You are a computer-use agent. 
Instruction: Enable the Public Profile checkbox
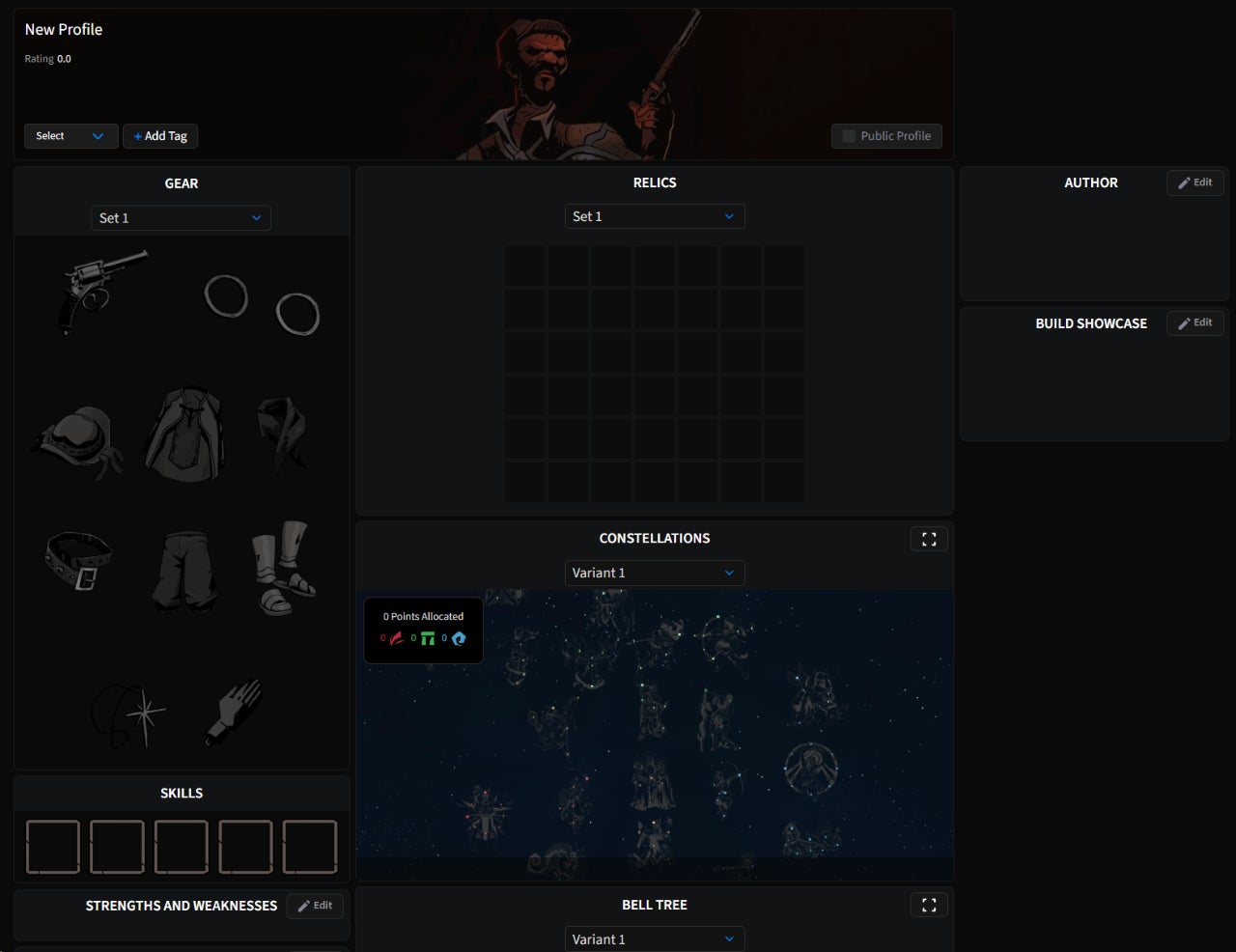coord(849,136)
